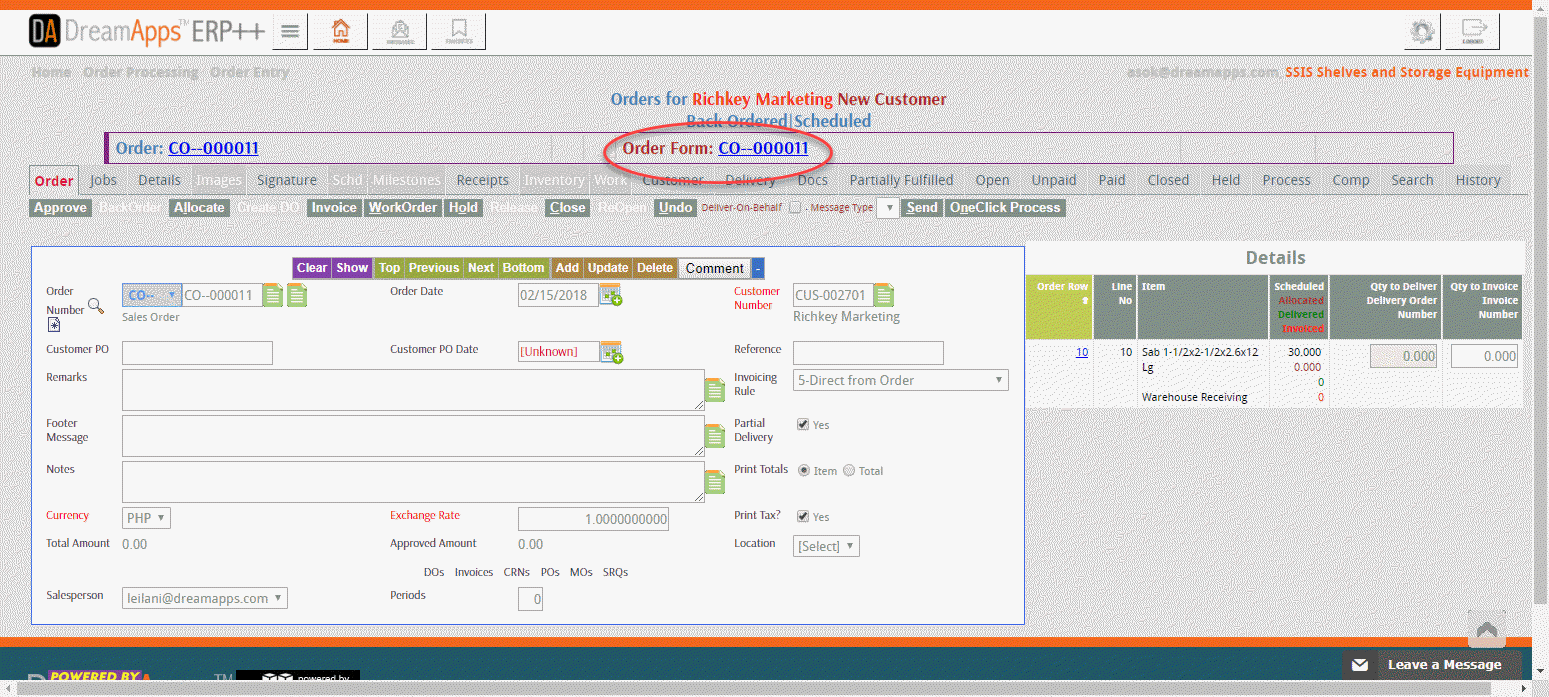Expand the Invoicing Rule dropdown
This screenshot has height=697, width=1549.
(901, 380)
